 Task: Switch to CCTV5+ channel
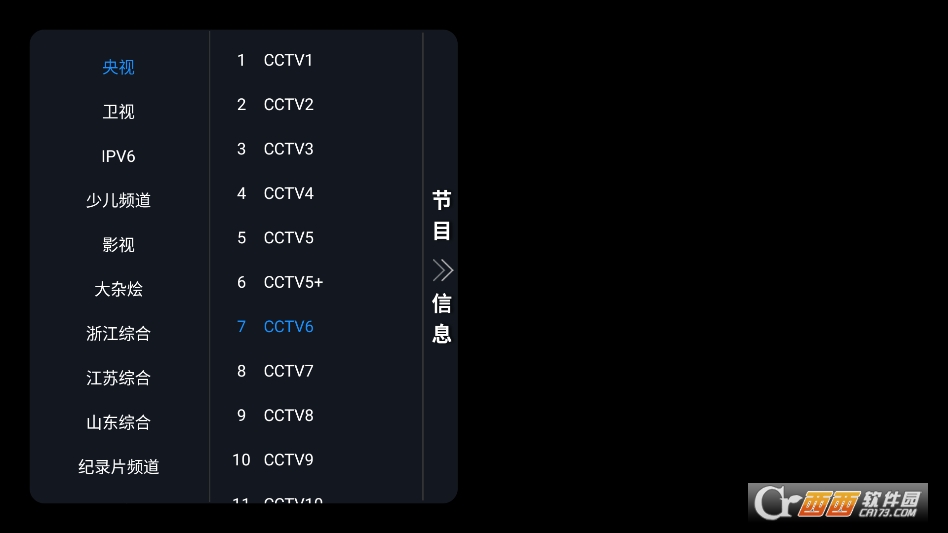293,282
